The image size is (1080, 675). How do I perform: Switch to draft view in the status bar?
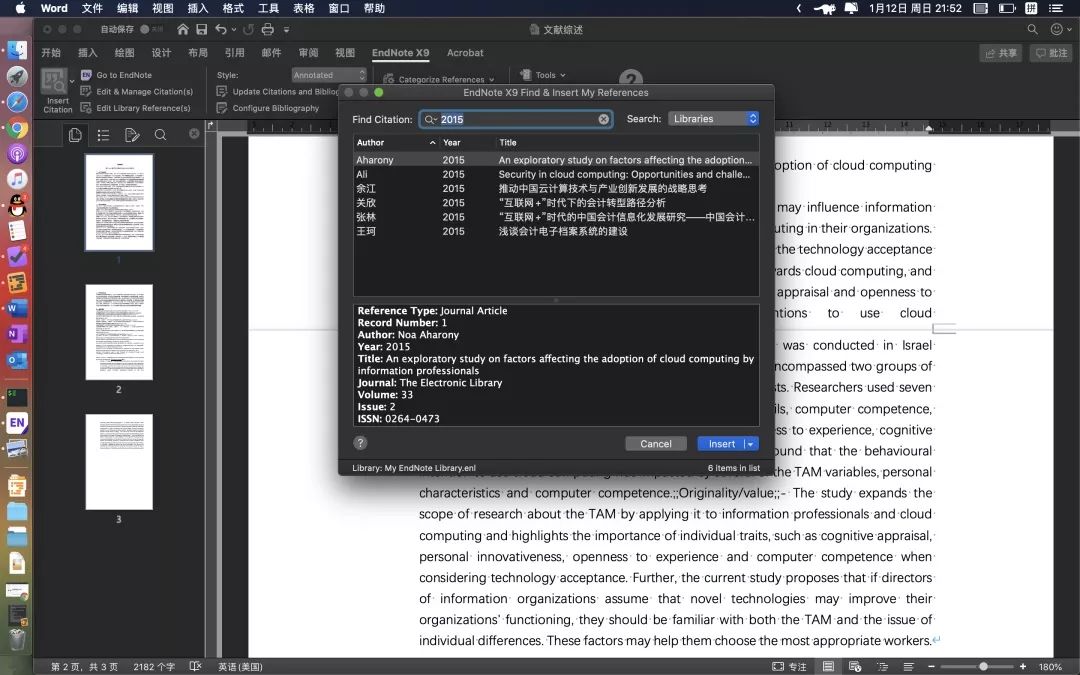click(x=908, y=667)
